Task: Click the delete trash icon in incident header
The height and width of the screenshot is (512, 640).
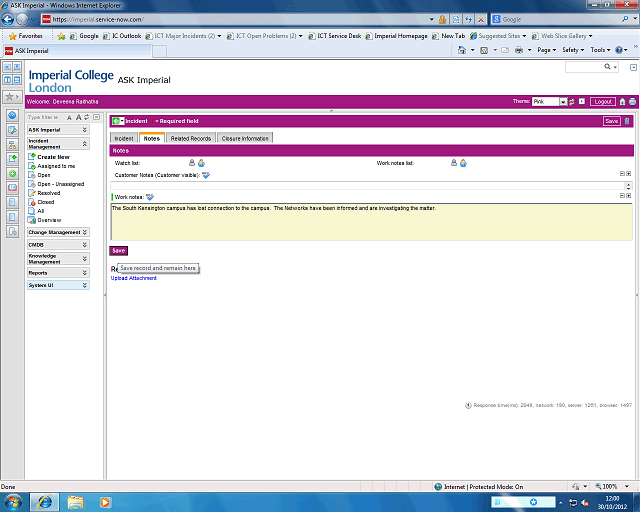Action: point(628,121)
